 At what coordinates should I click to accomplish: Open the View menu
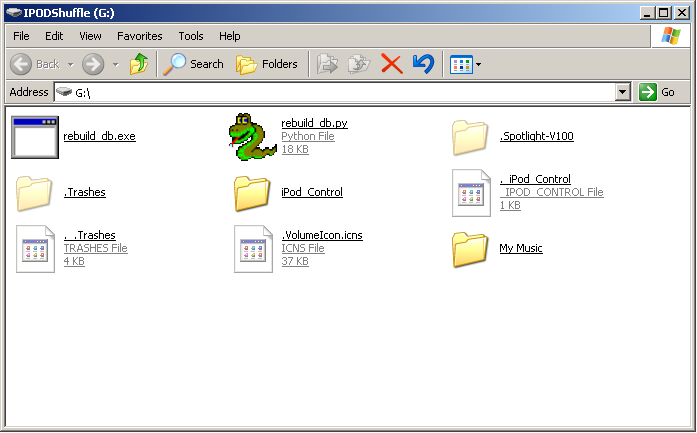90,36
